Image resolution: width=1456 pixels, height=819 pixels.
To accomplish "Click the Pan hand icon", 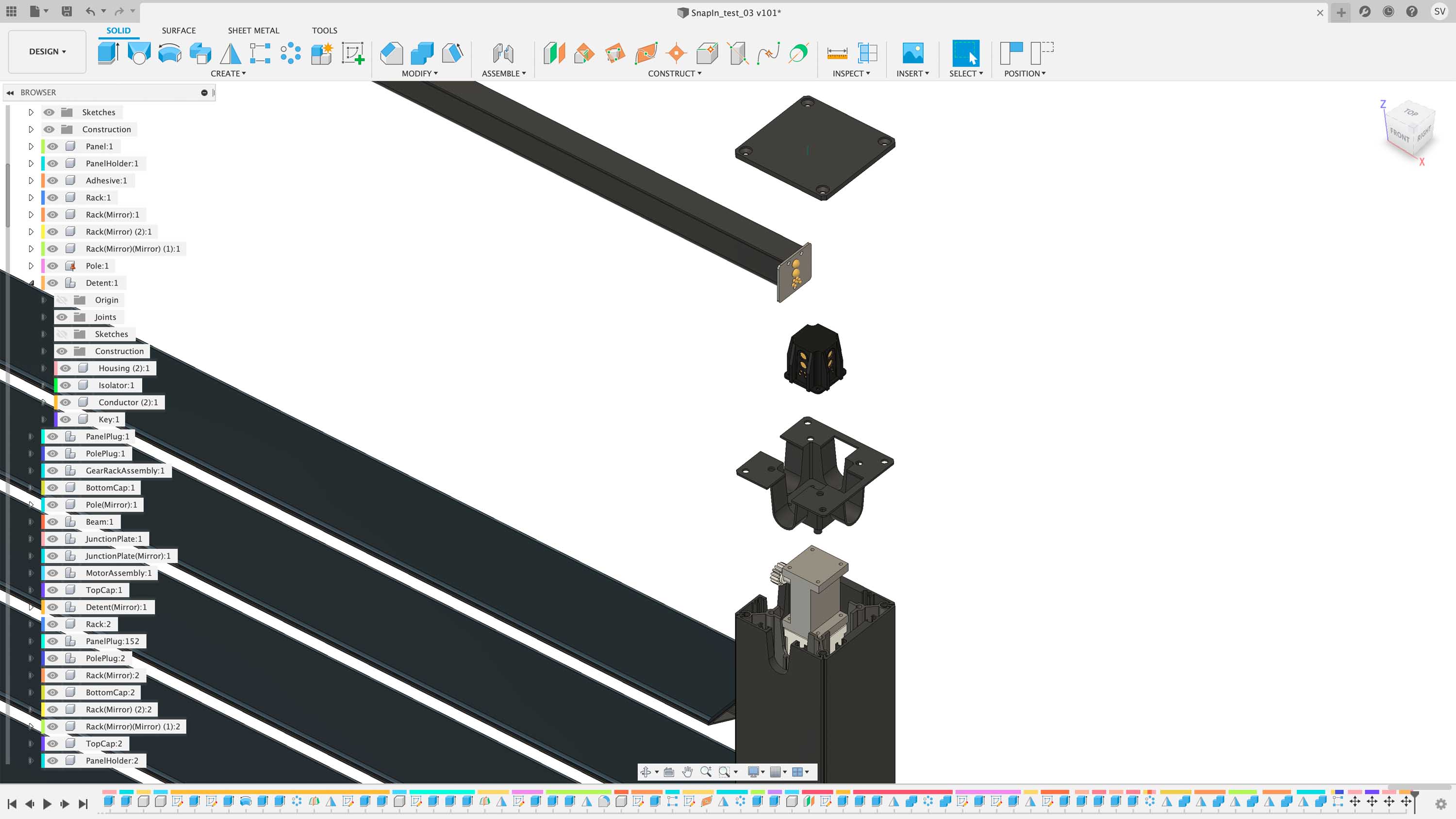I will pyautogui.click(x=687, y=771).
